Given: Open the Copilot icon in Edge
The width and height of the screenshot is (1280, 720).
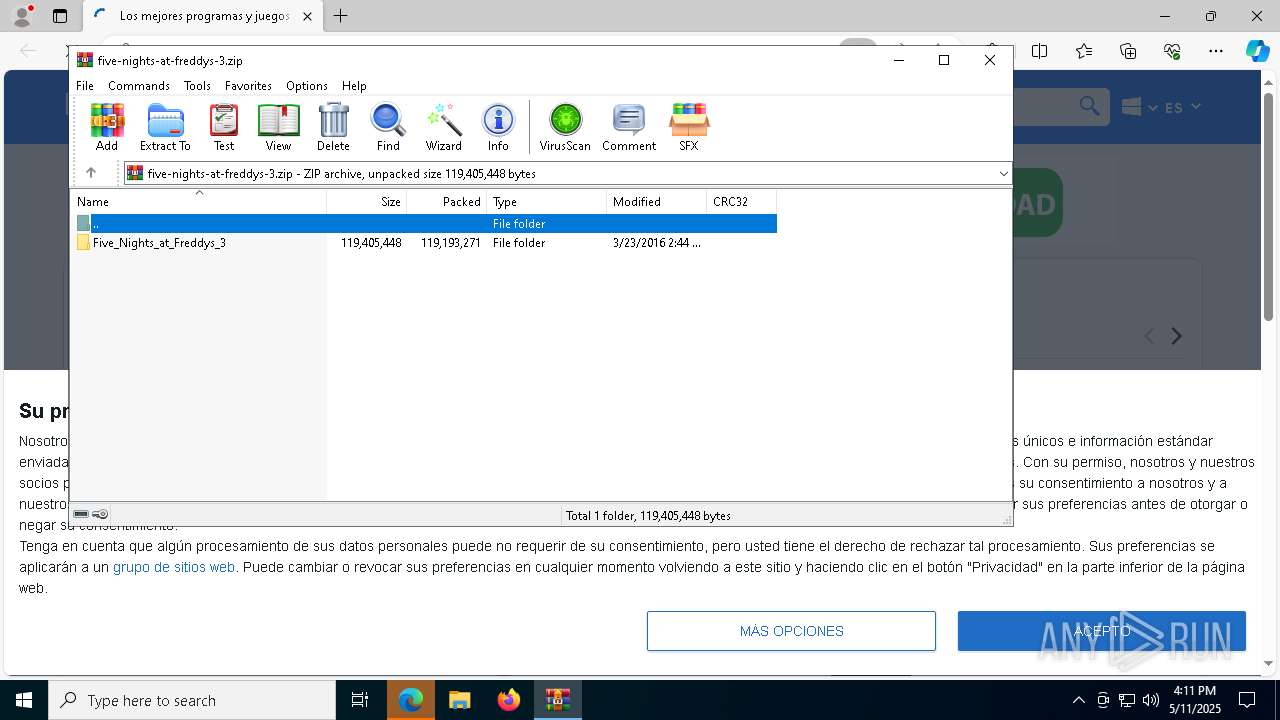Looking at the screenshot, I should [1257, 51].
